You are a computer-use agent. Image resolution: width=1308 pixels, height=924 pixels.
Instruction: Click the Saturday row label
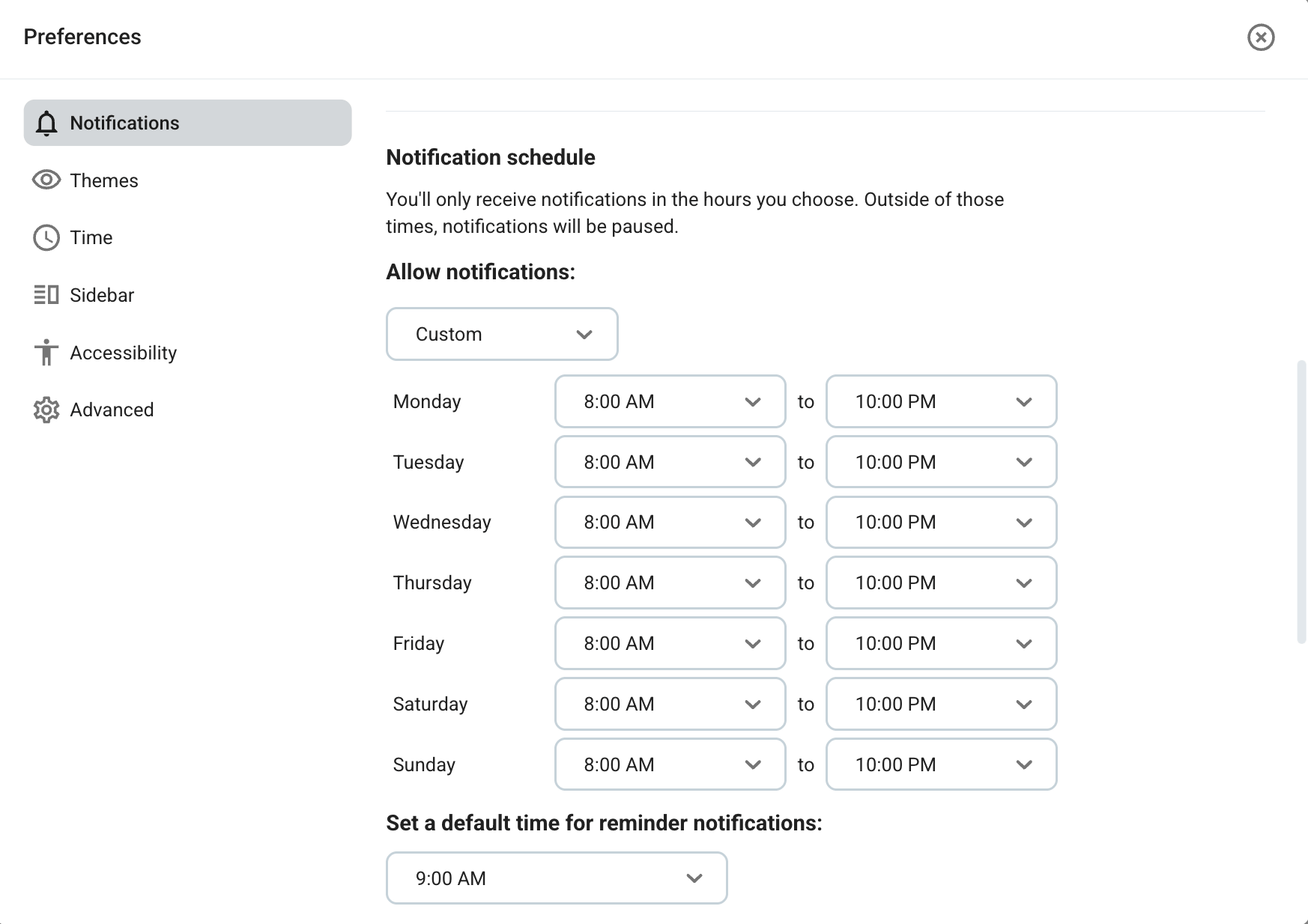[x=430, y=705]
